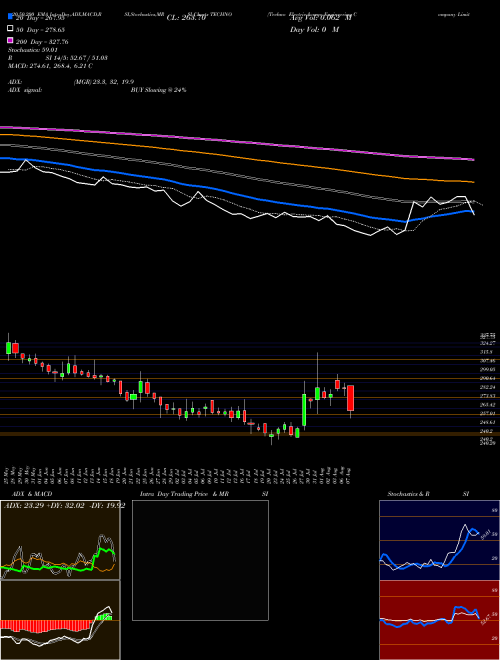The height and width of the screenshot is (660, 500).
Task: Click the 'Day Vol: 0 M' label
Action: (x=314, y=30)
